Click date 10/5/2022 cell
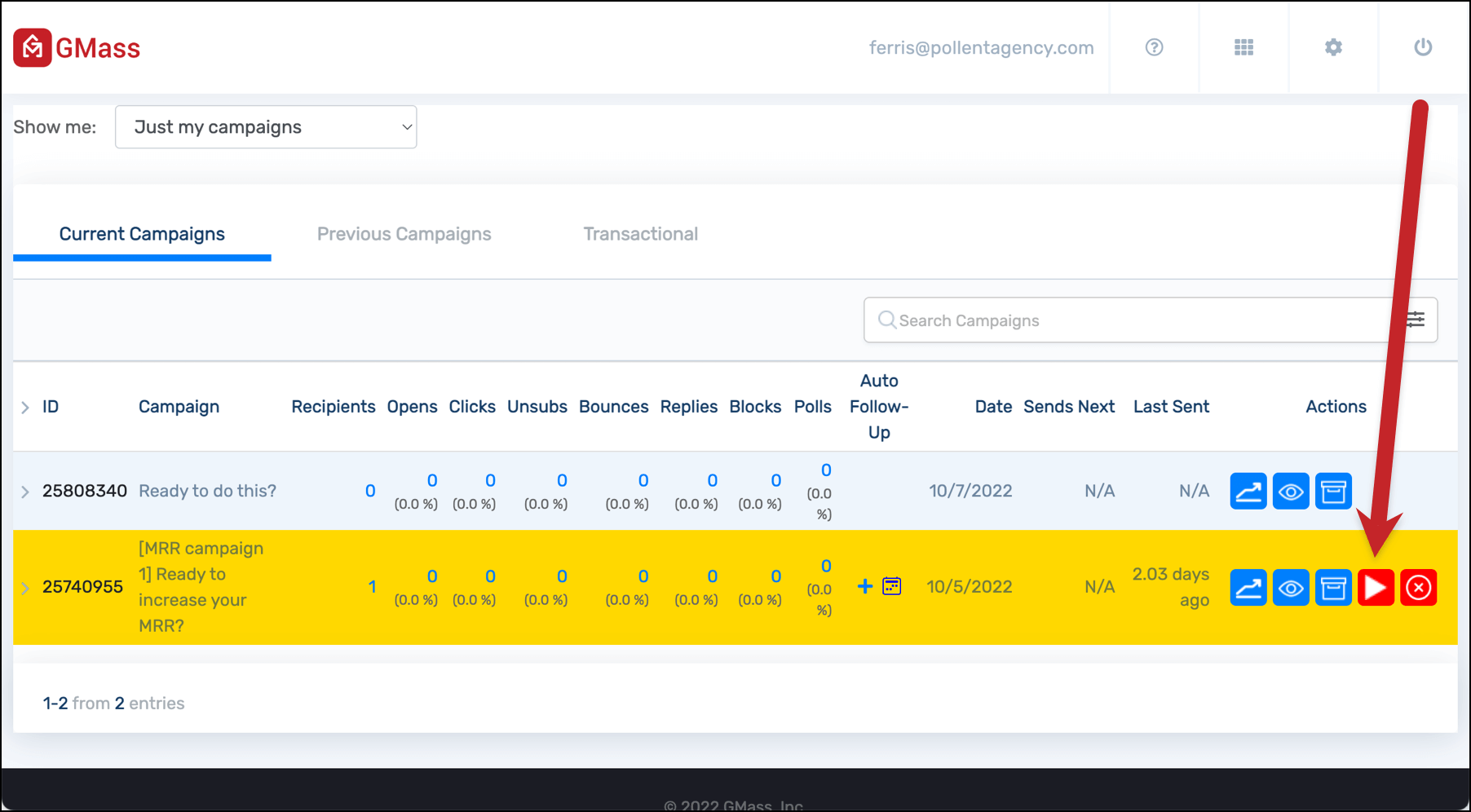 (970, 587)
